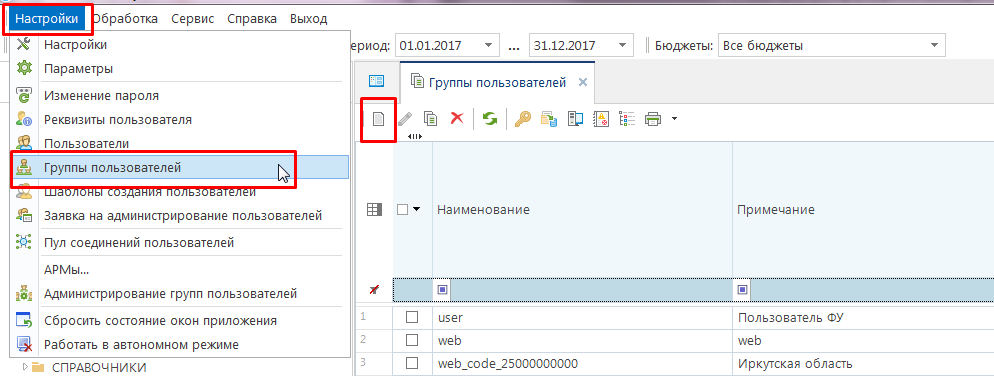Image resolution: width=994 pixels, height=376 pixels.
Task: Select the 'web_code_25000000000' name cell
Action: tap(582, 363)
